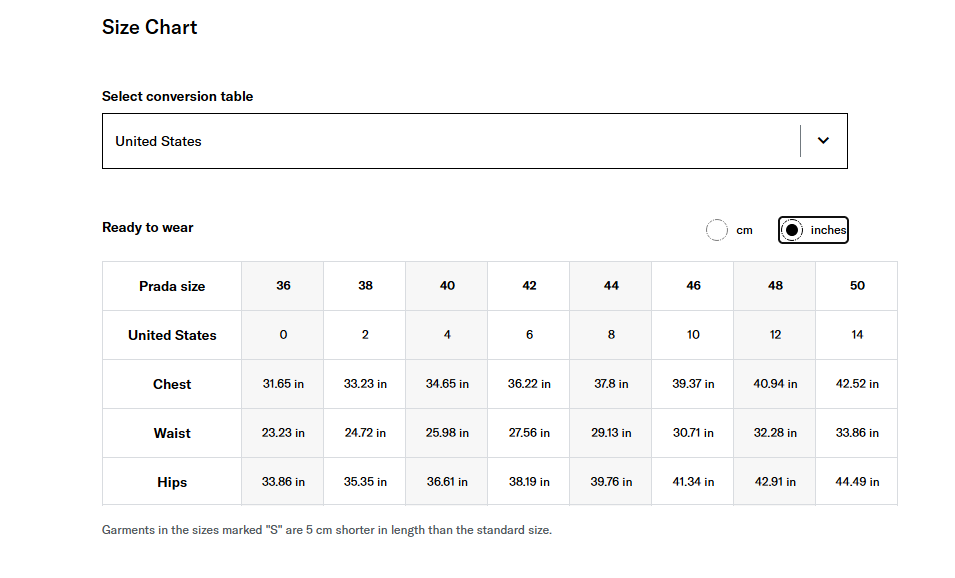Click the dropdown chevron arrow icon
The width and height of the screenshot is (955, 578).
(823, 141)
